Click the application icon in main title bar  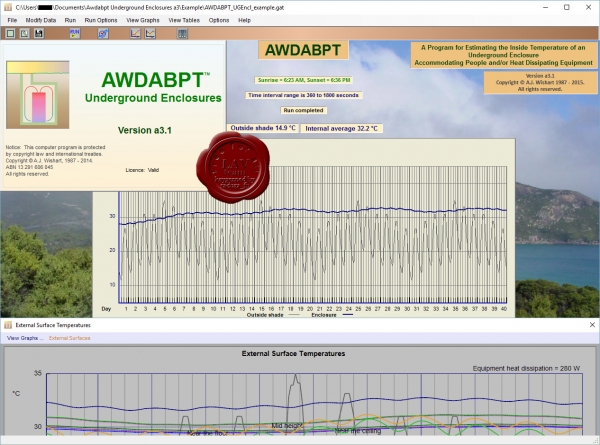[x=8, y=7]
